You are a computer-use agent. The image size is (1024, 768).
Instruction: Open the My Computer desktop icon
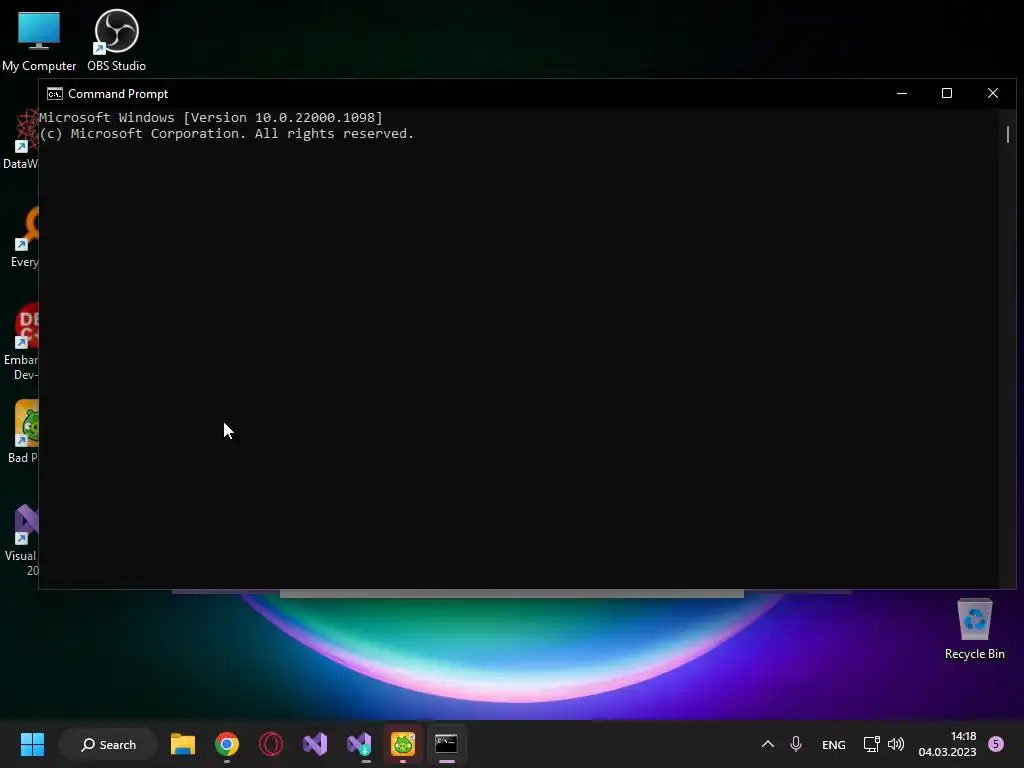39,40
